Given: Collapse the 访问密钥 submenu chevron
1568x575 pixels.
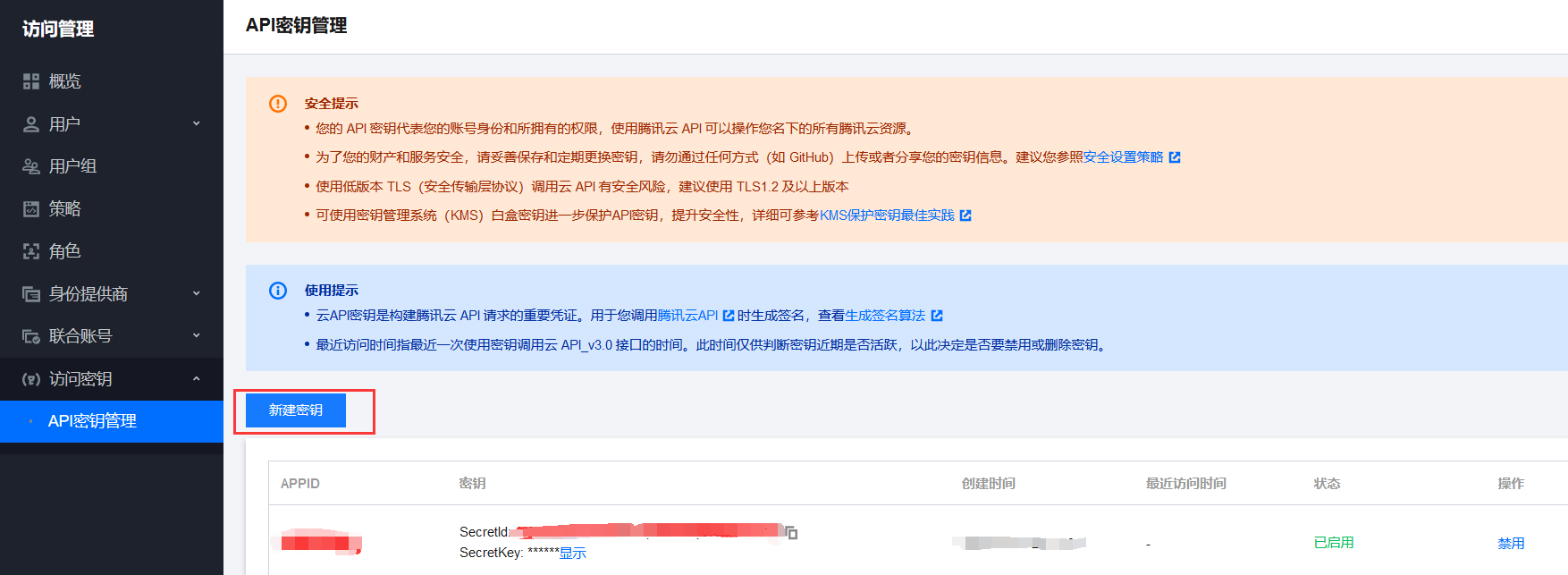Looking at the screenshot, I should click(x=197, y=378).
